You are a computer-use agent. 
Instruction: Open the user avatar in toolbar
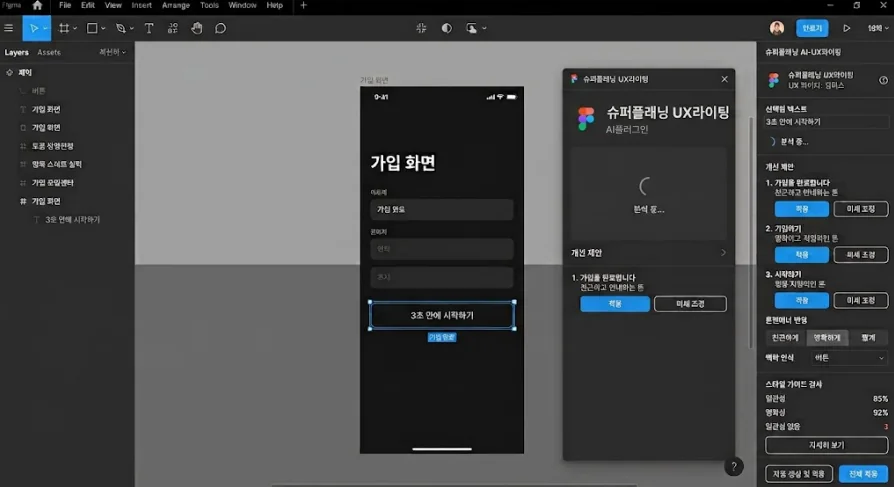point(777,28)
